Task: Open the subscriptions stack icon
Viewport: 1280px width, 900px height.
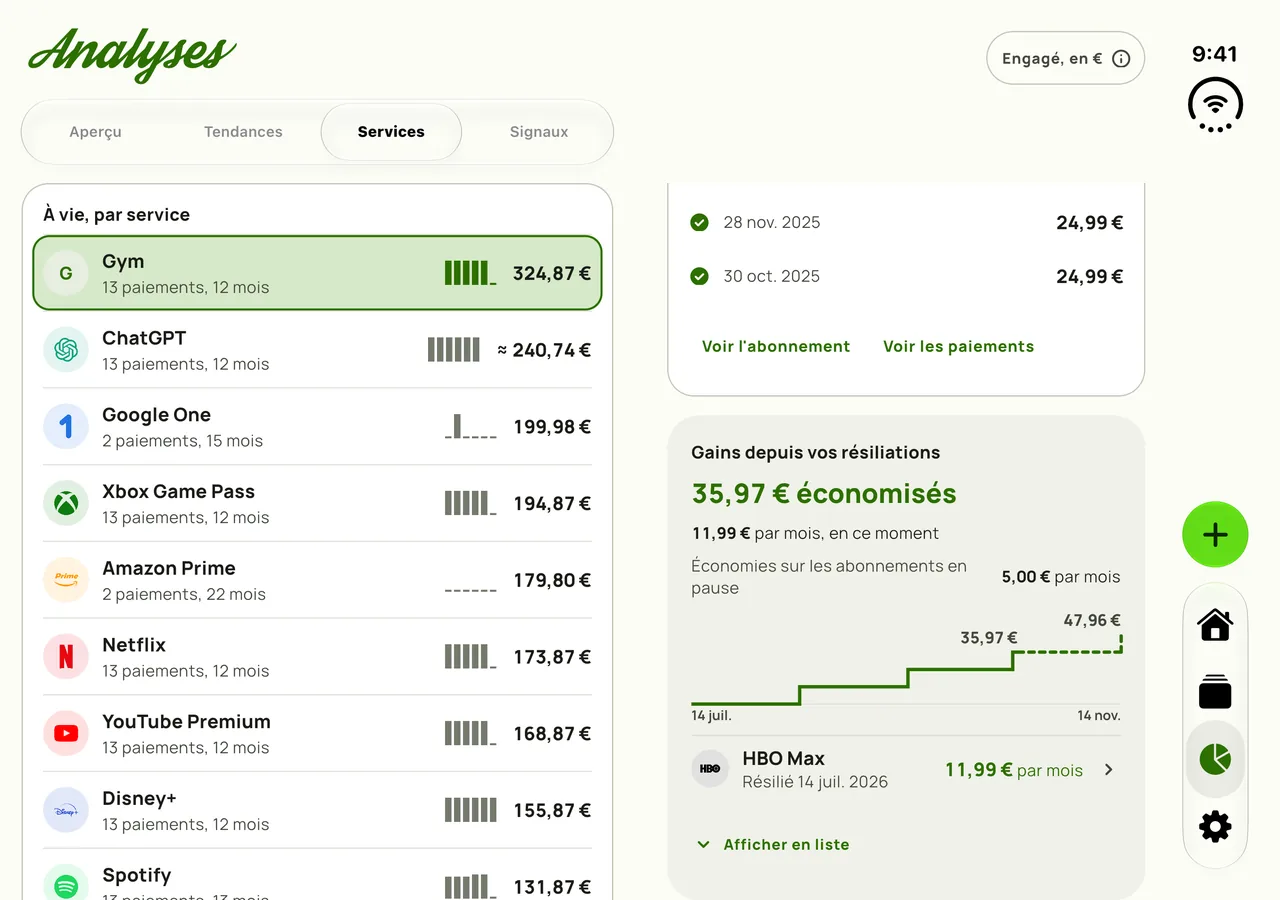Action: [x=1215, y=692]
